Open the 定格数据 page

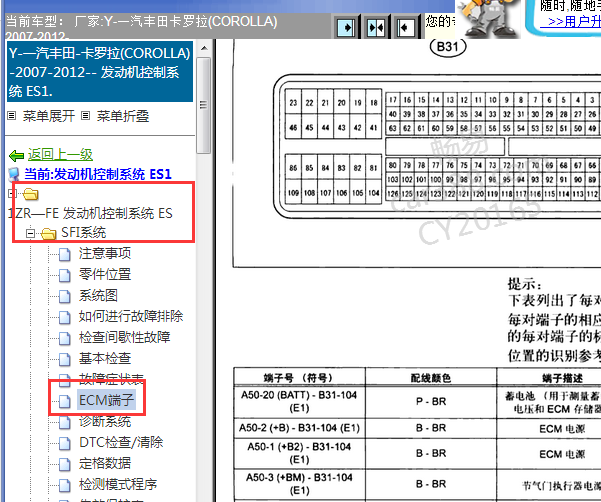[105, 463]
